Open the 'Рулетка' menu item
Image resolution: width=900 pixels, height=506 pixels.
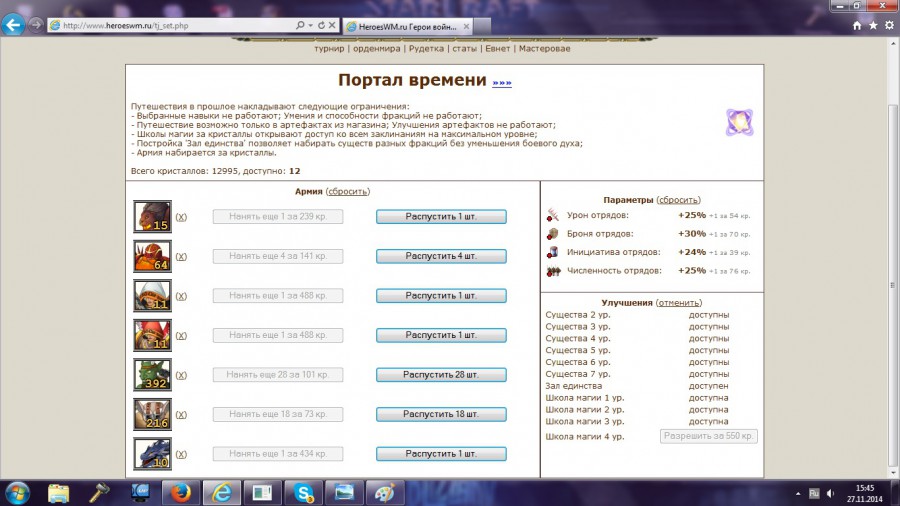click(426, 48)
